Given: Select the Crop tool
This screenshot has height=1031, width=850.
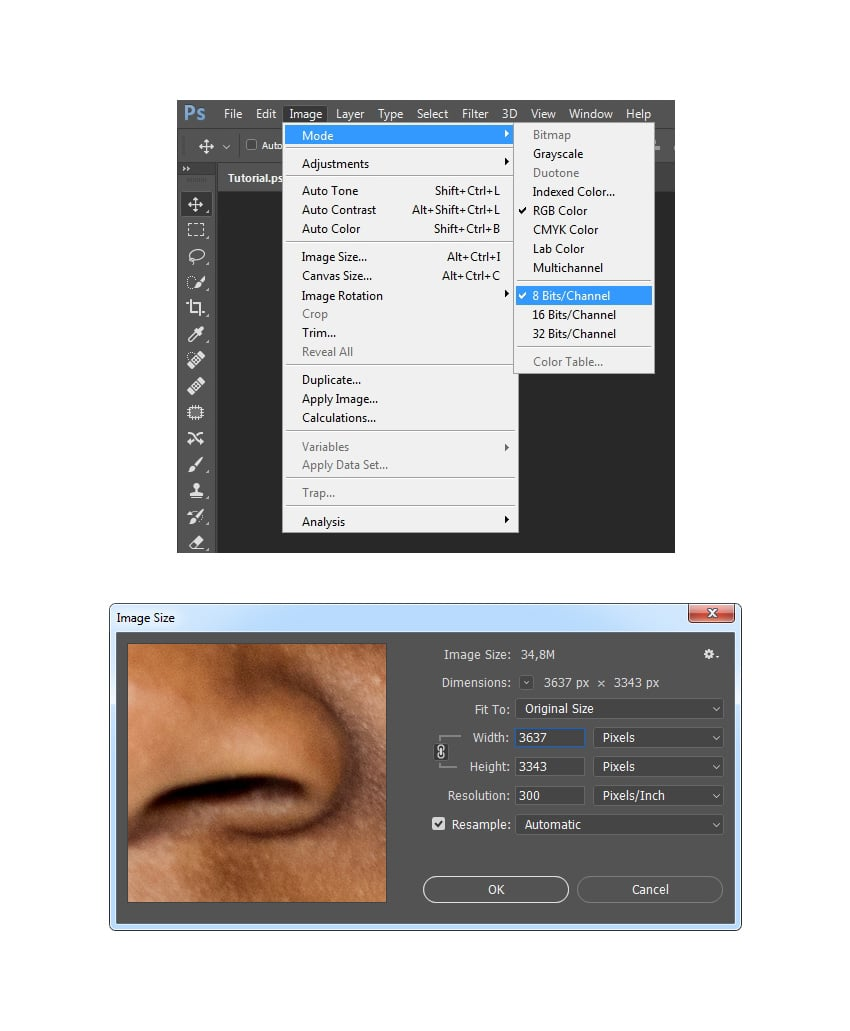Looking at the screenshot, I should point(196,308).
